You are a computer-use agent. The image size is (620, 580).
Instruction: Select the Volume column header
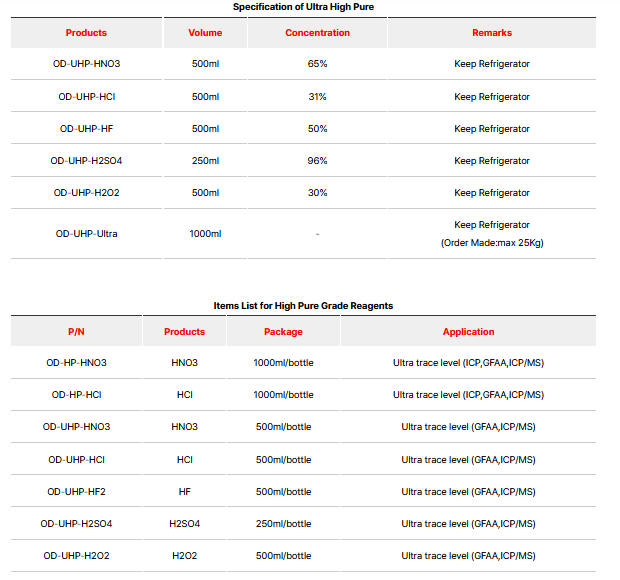pos(205,33)
